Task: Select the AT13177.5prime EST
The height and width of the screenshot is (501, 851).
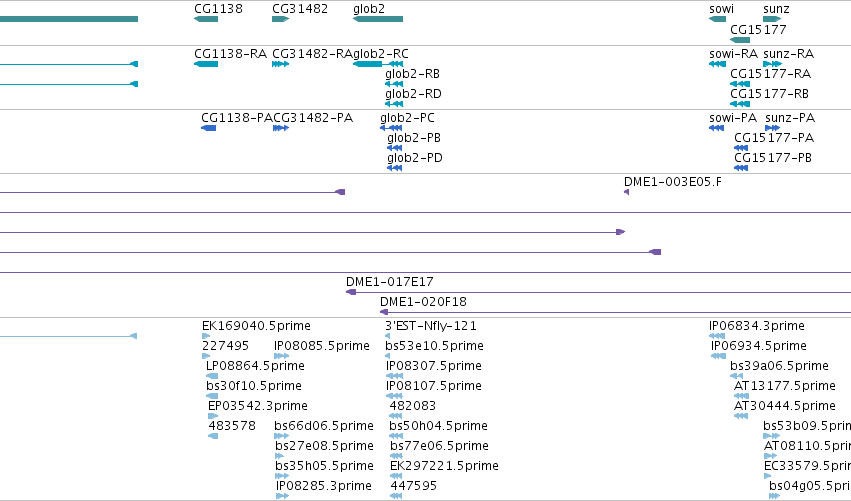Action: [x=785, y=386]
